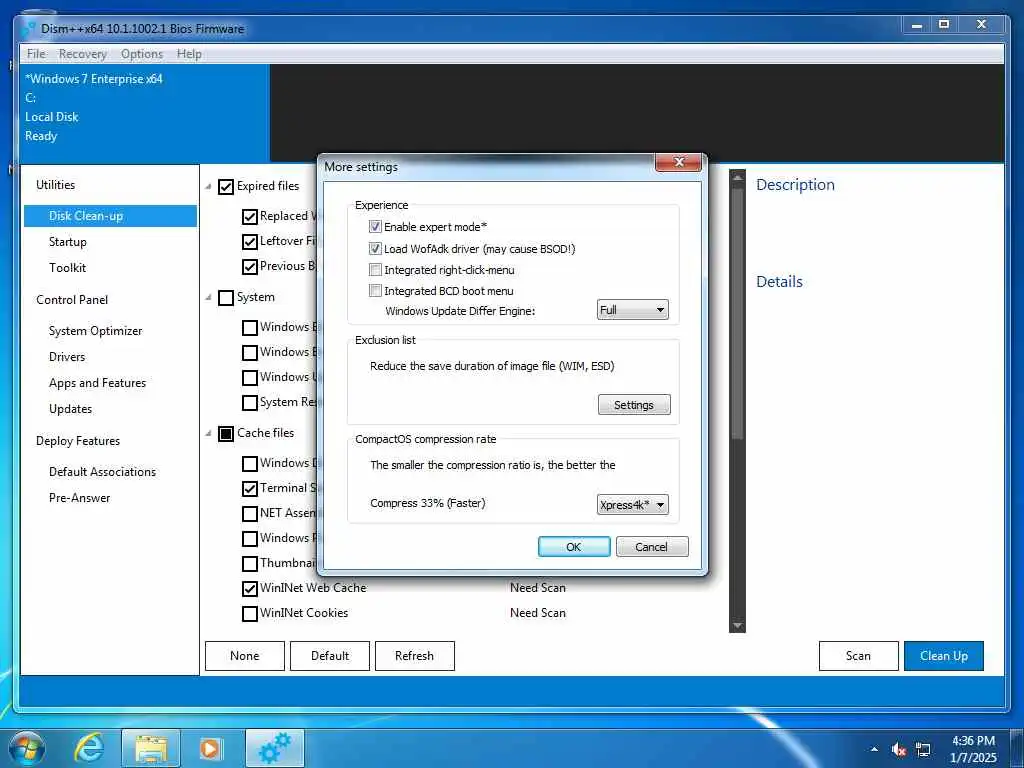Close the More settings dialog
The width and height of the screenshot is (1024, 768).
[x=678, y=162]
